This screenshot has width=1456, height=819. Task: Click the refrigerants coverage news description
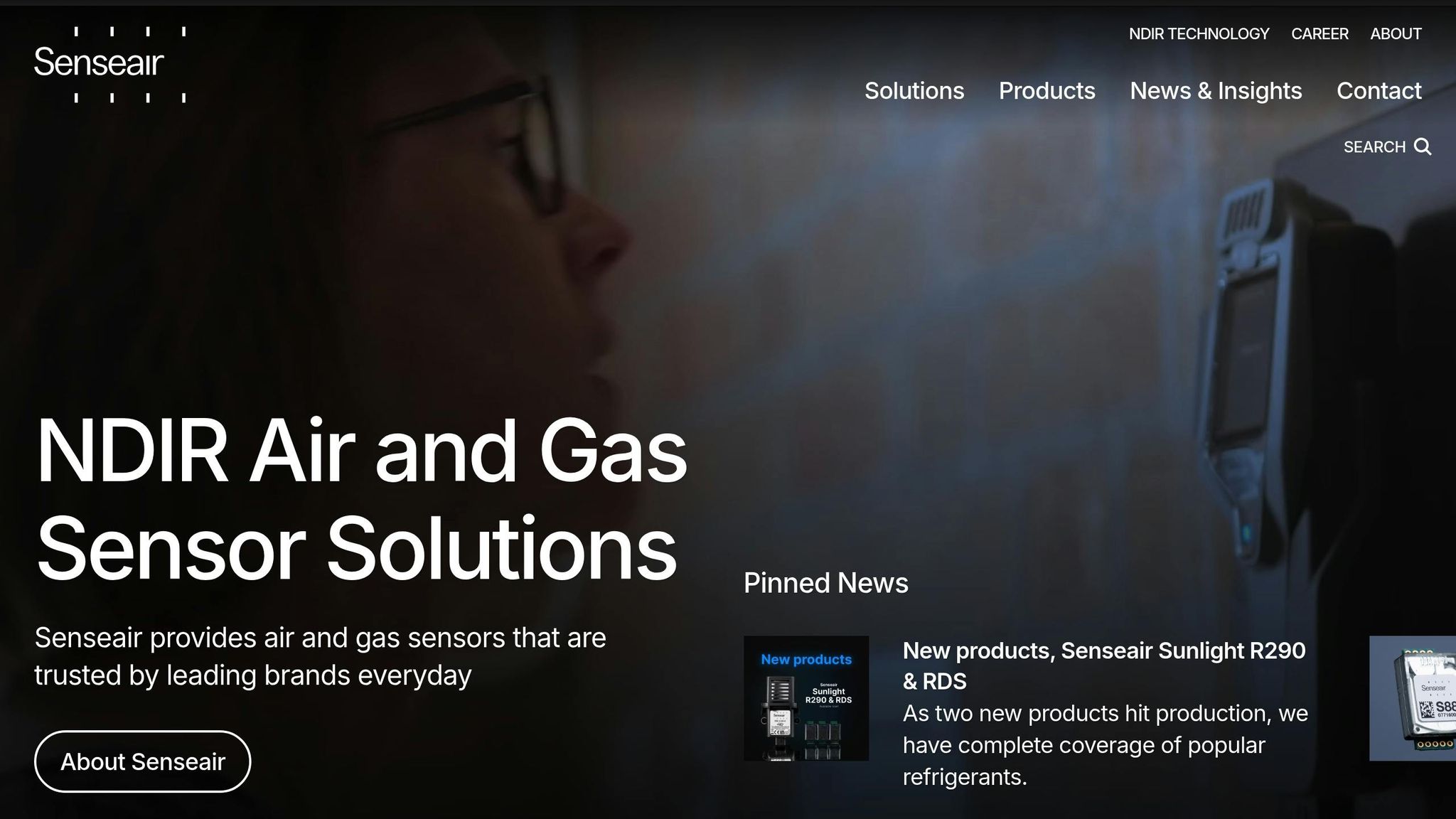[1106, 745]
